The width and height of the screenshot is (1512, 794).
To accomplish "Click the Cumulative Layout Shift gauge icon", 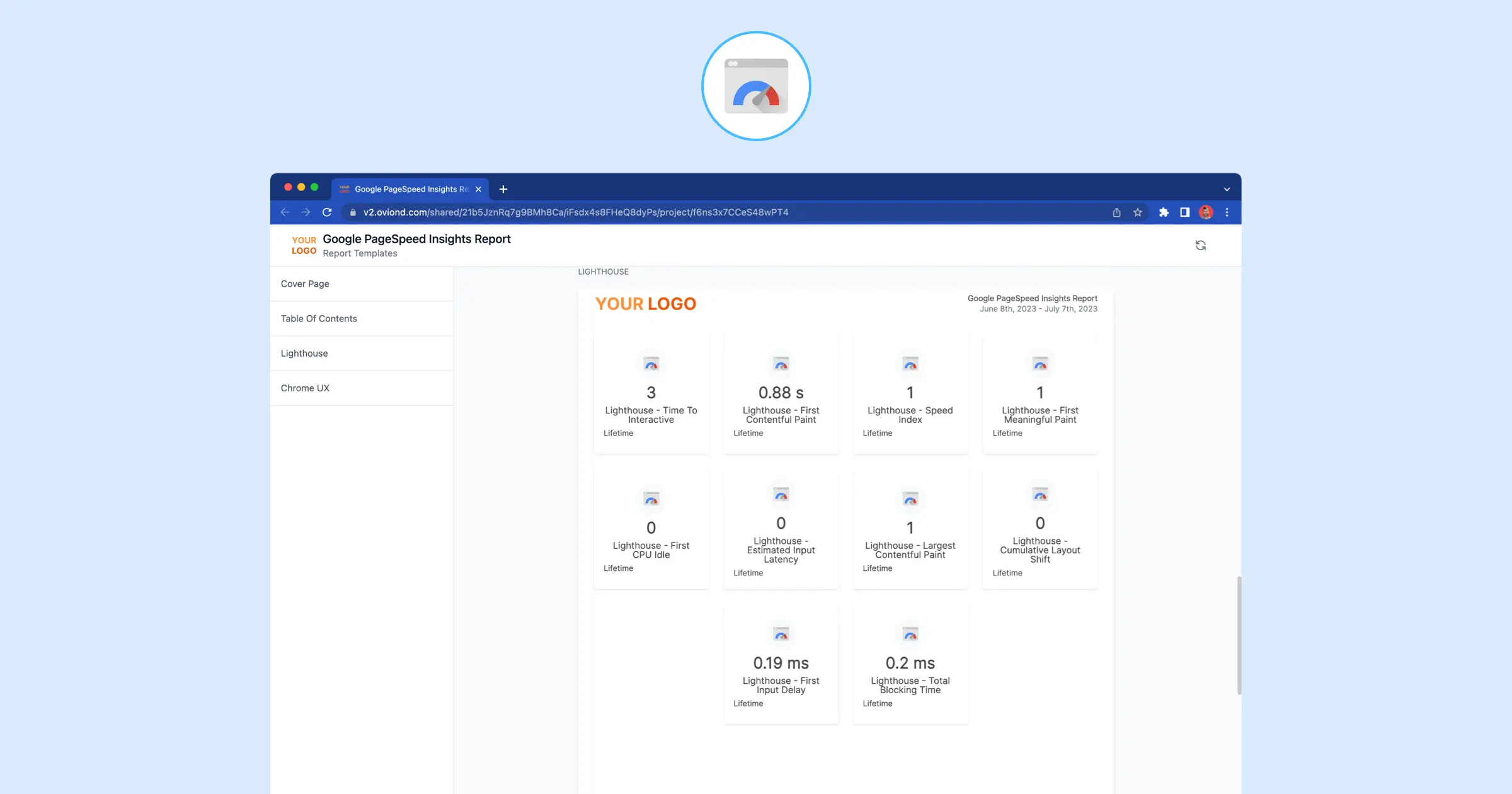I will point(1040,495).
